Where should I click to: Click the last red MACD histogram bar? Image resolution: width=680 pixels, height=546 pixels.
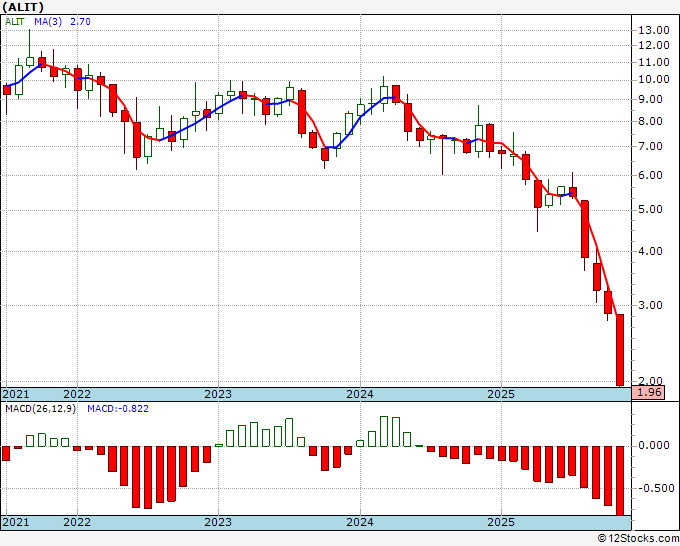[x=620, y=481]
